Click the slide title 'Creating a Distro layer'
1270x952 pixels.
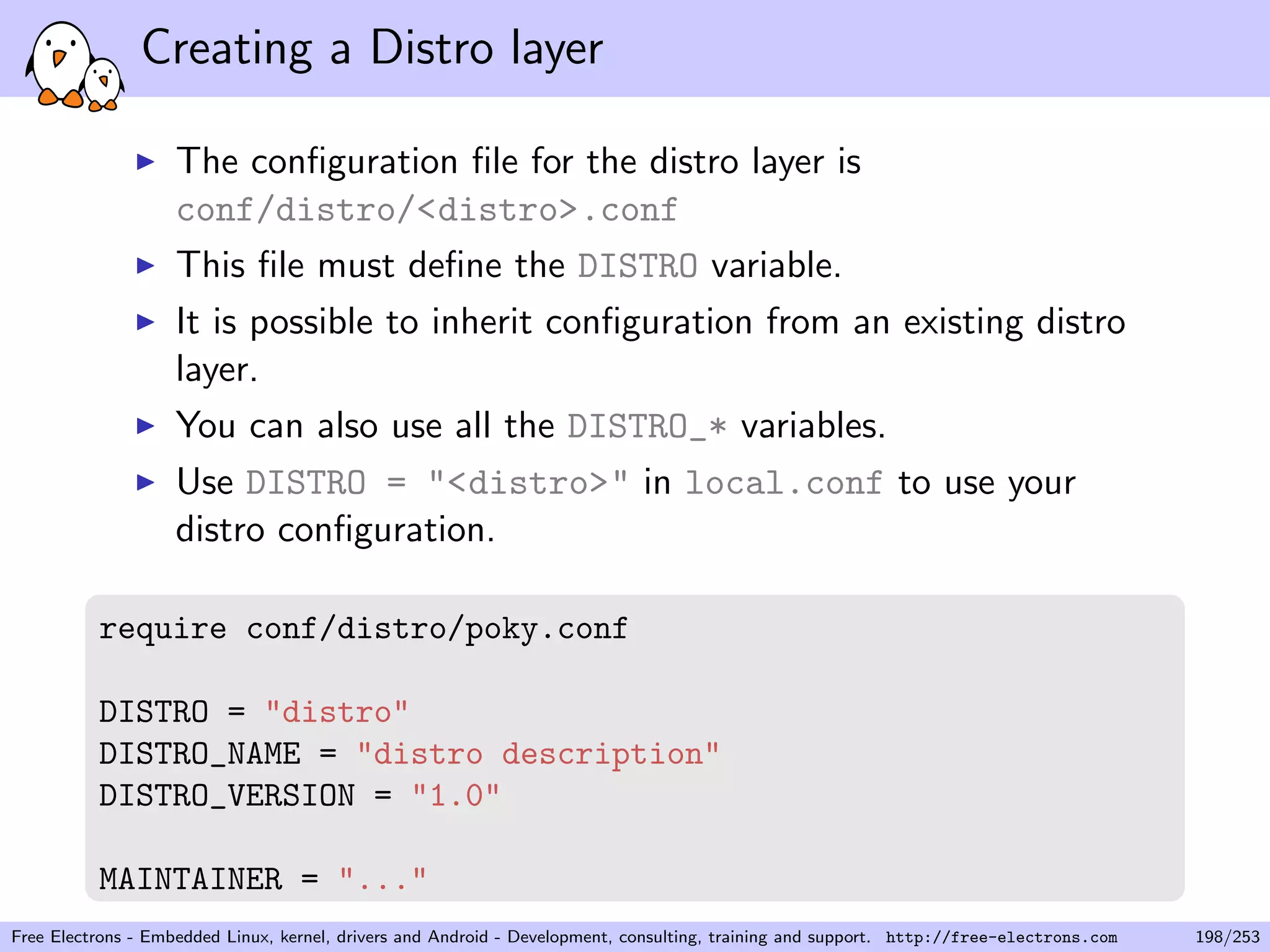click(x=372, y=48)
